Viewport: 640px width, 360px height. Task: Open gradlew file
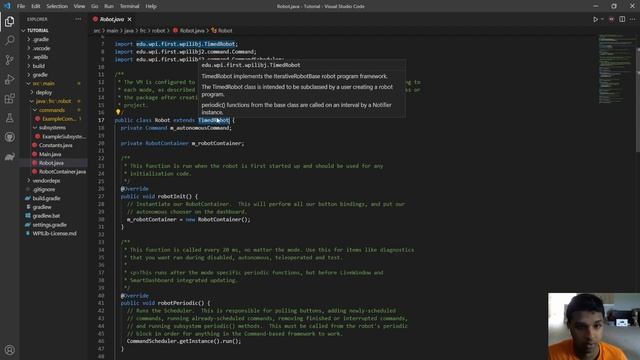pyautogui.click(x=53, y=207)
